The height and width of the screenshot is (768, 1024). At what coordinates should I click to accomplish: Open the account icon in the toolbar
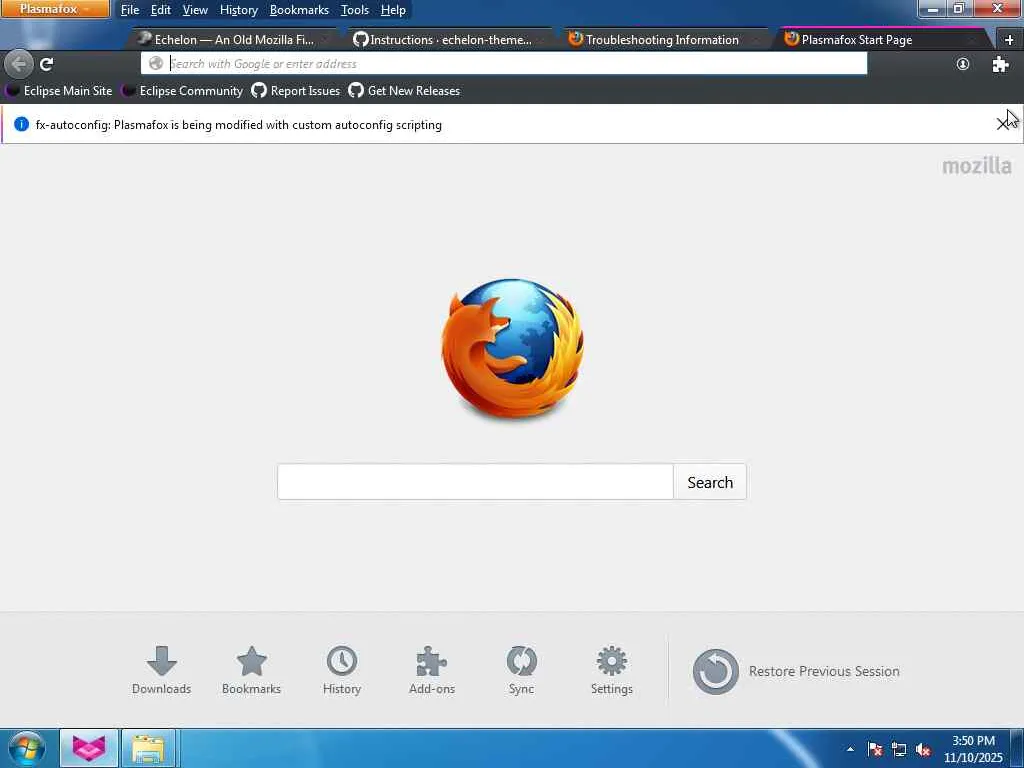coord(963,64)
